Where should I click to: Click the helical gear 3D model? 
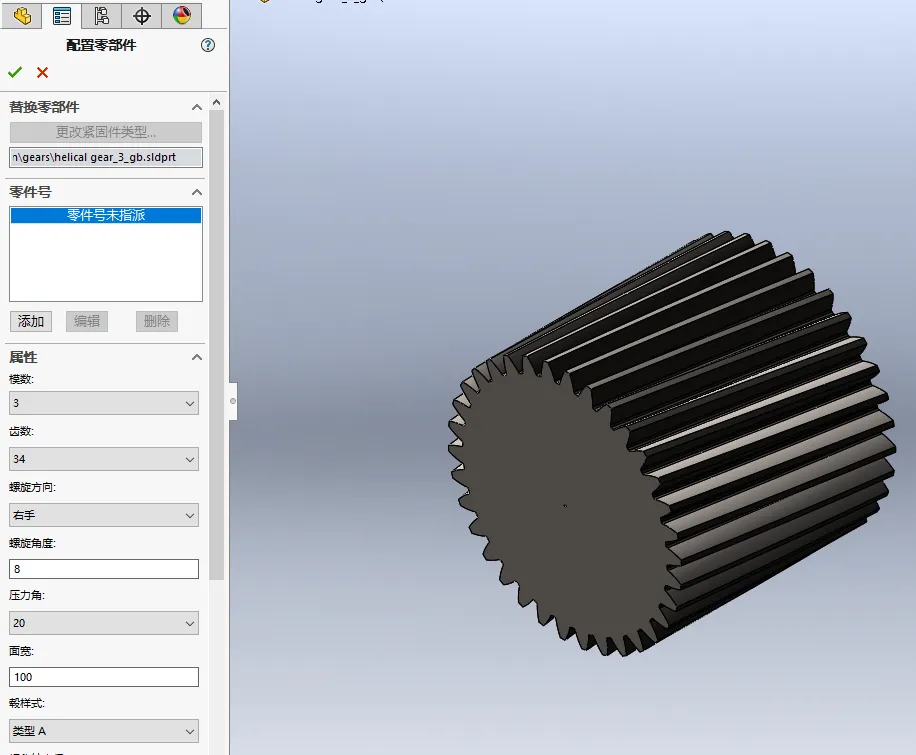(x=672, y=444)
